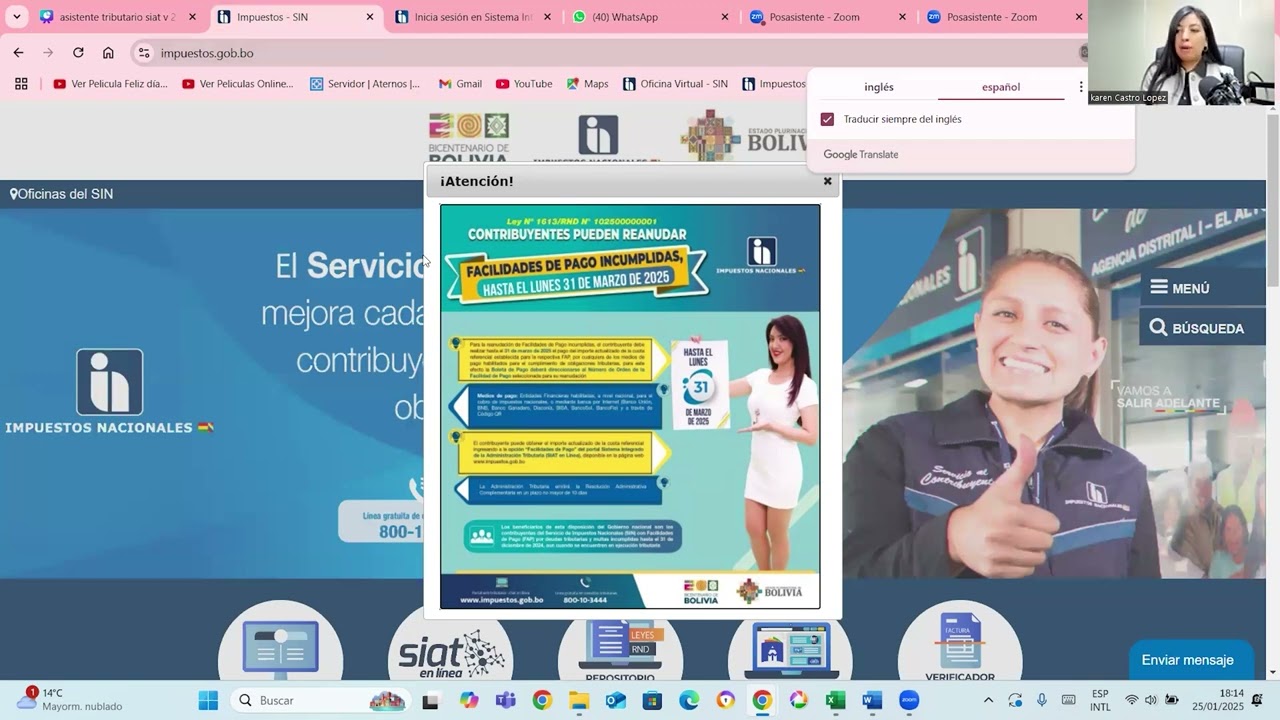Screen dimensions: 1280x720
Task: Open Copilot taskbar icon
Action: 469,700
